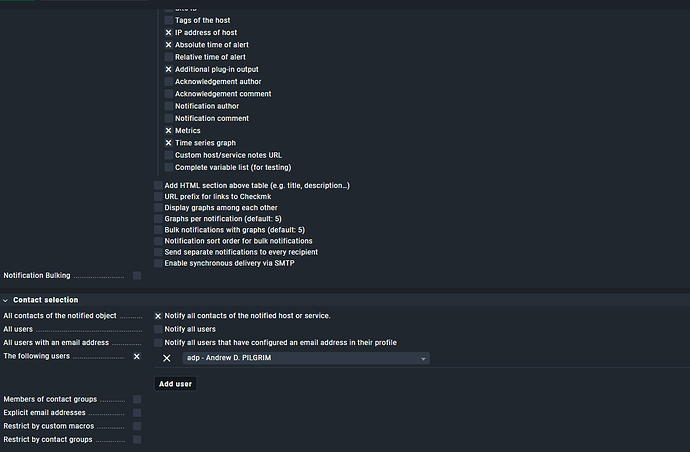Enable Add HTML section above table
The height and width of the screenshot is (452, 690).
pos(158,186)
